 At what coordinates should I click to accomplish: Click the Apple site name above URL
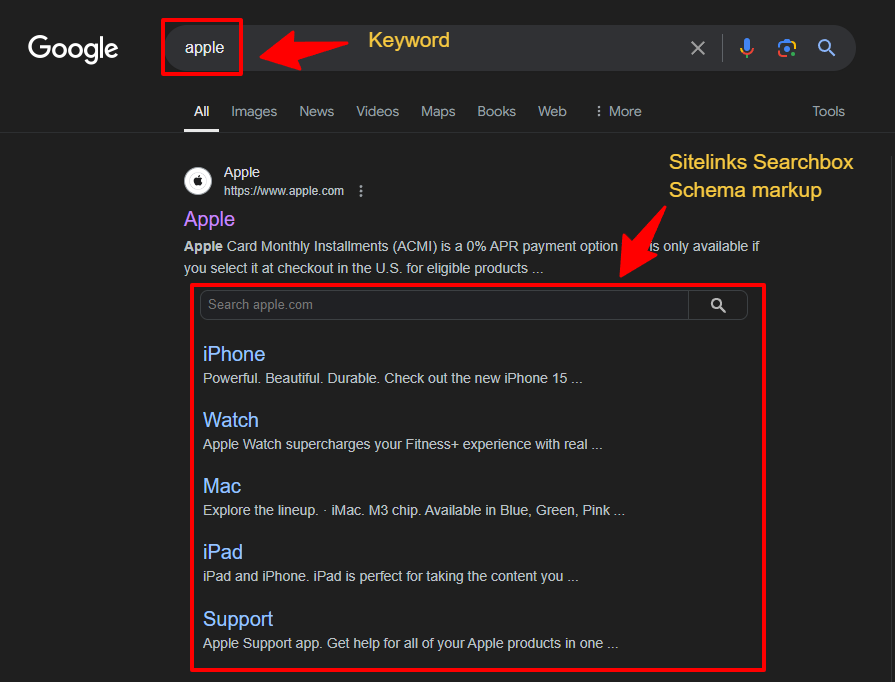pos(241,172)
